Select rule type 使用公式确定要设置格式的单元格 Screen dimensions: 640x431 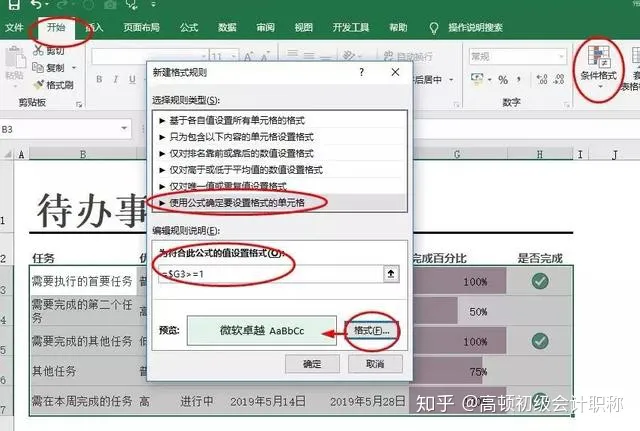click(x=280, y=202)
